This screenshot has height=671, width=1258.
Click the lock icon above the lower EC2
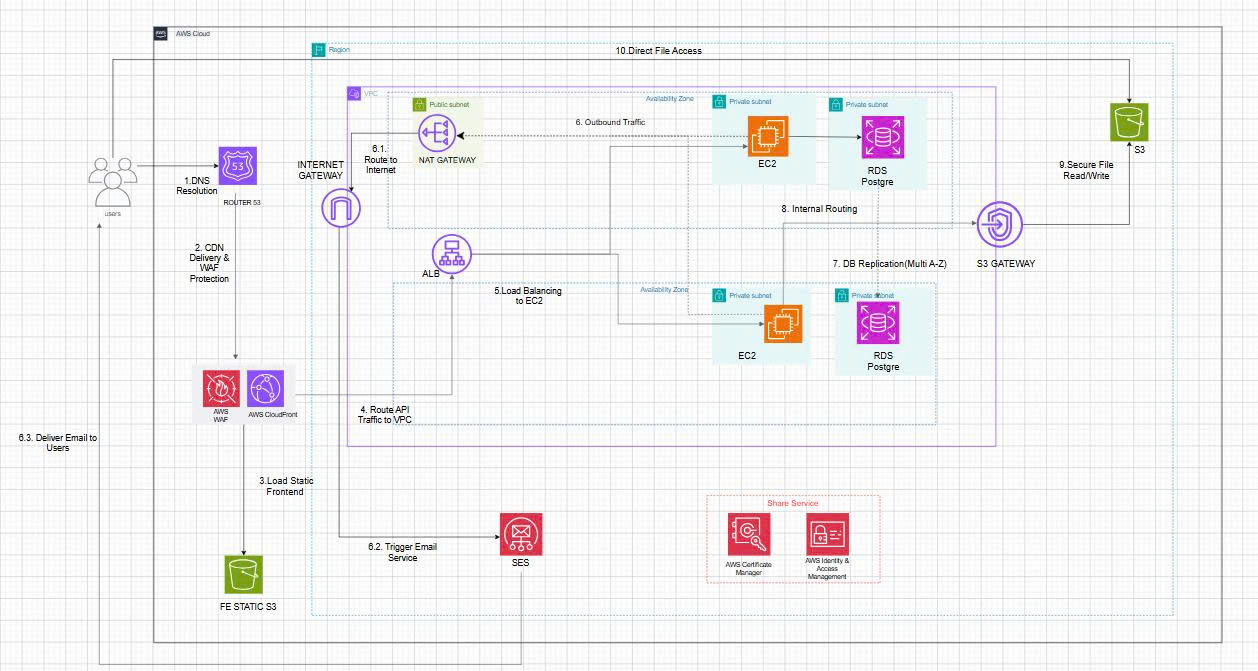(718, 296)
